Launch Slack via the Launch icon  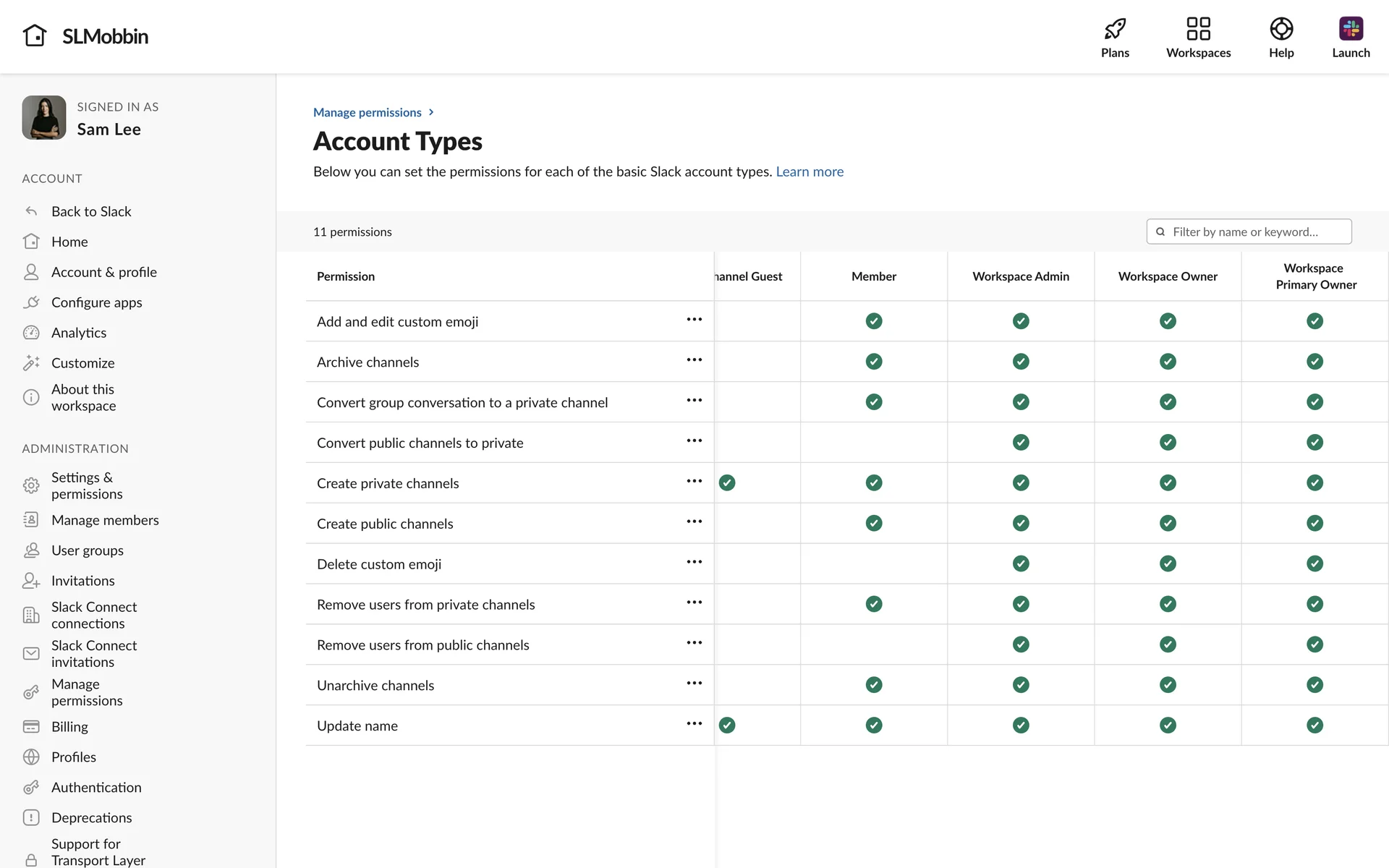click(x=1351, y=29)
